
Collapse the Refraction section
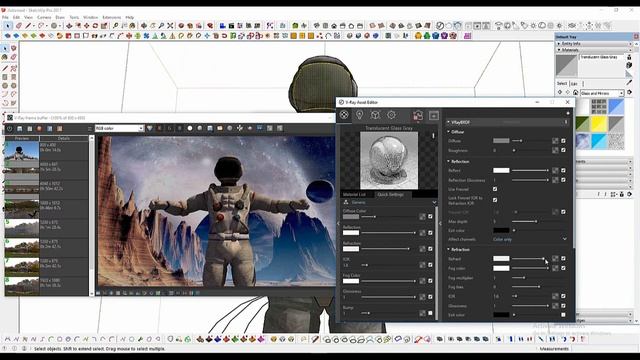(449, 249)
